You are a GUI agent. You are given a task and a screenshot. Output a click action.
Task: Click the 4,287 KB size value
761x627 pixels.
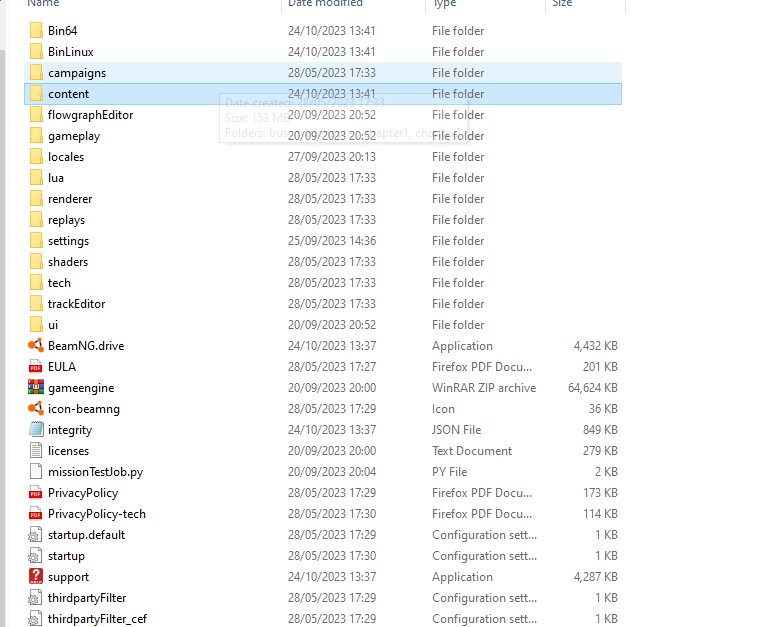pyautogui.click(x=596, y=577)
